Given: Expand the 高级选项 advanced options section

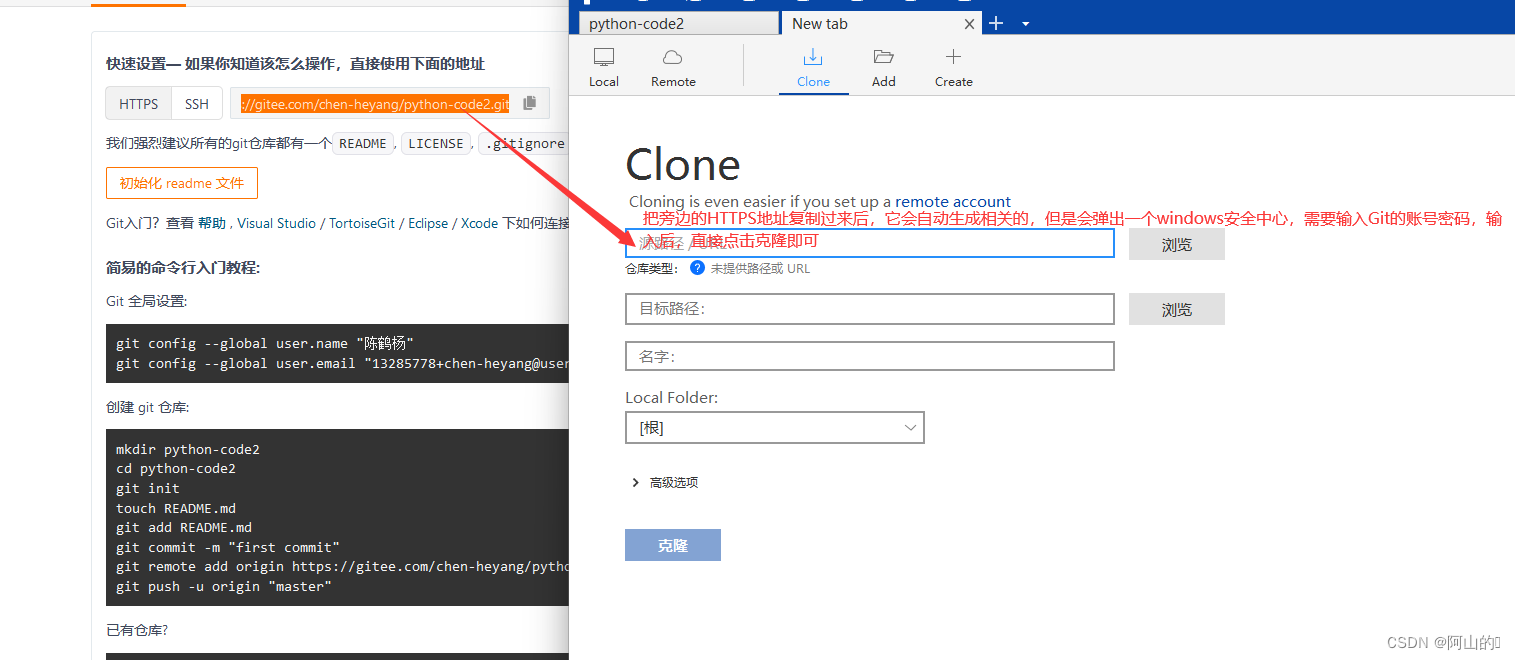Looking at the screenshot, I should 666,481.
